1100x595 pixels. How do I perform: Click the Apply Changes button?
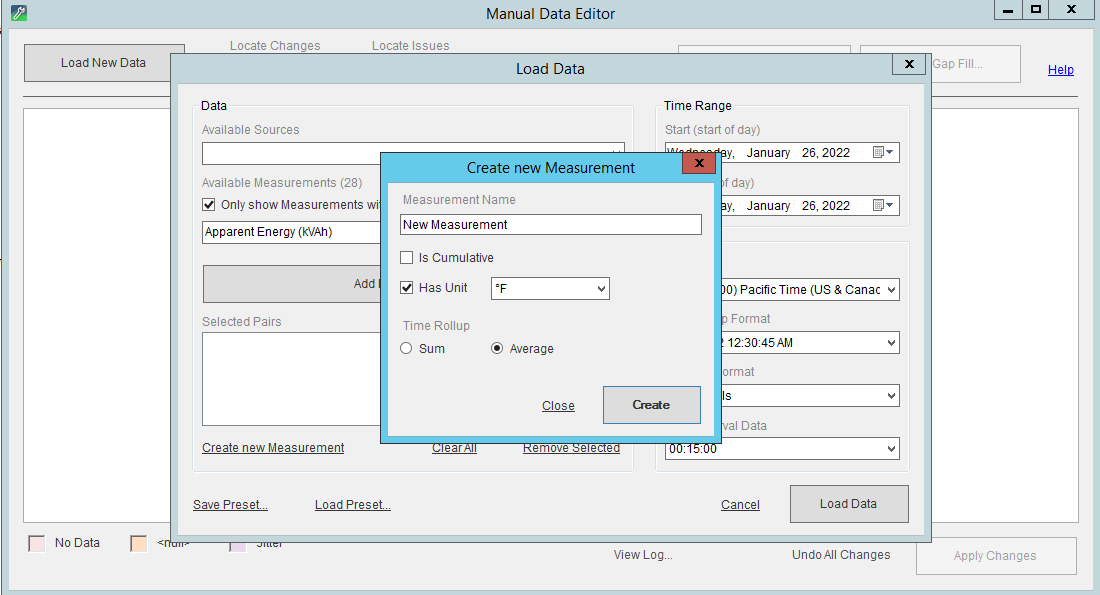coord(995,556)
